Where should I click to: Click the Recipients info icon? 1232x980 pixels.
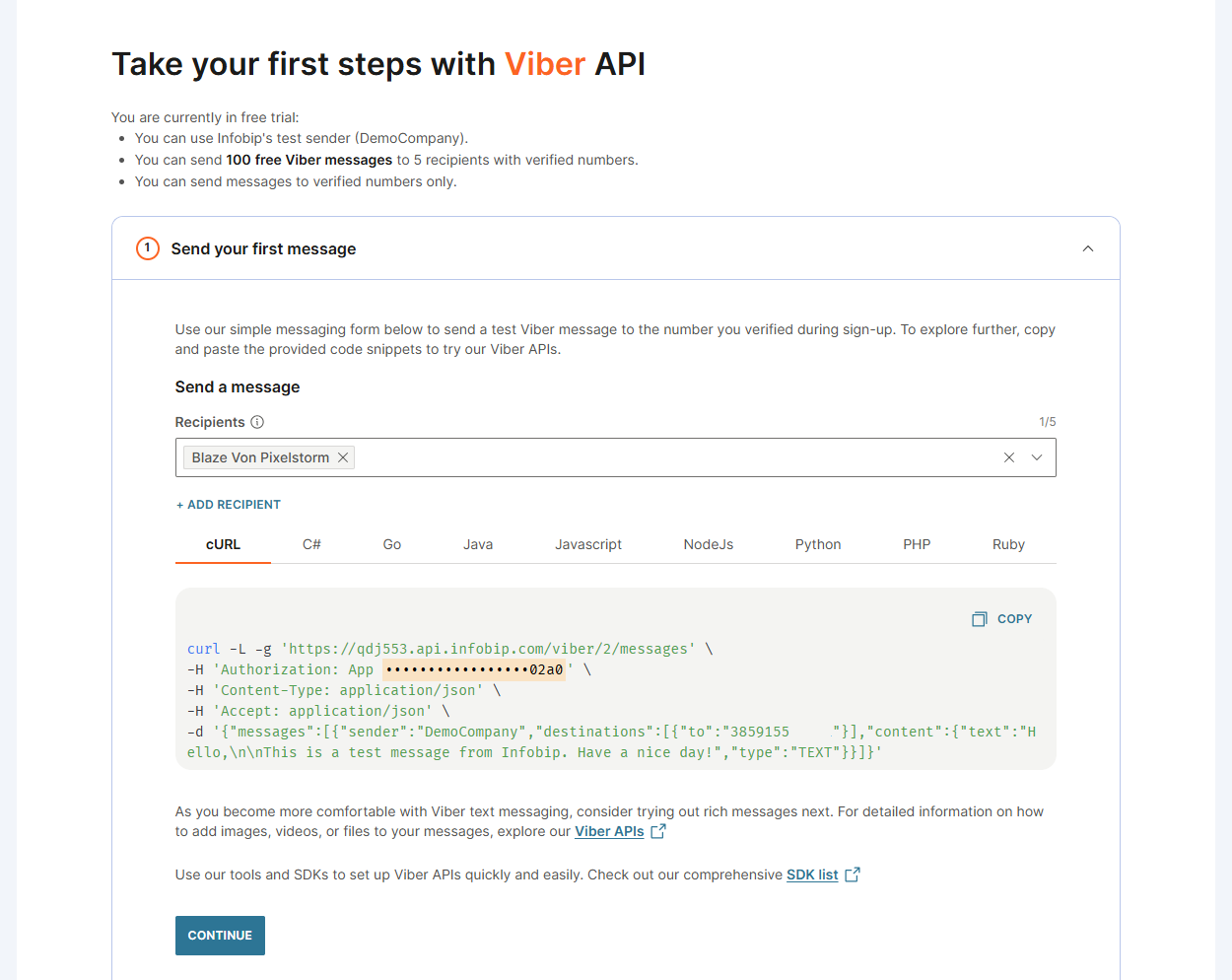coord(257,422)
